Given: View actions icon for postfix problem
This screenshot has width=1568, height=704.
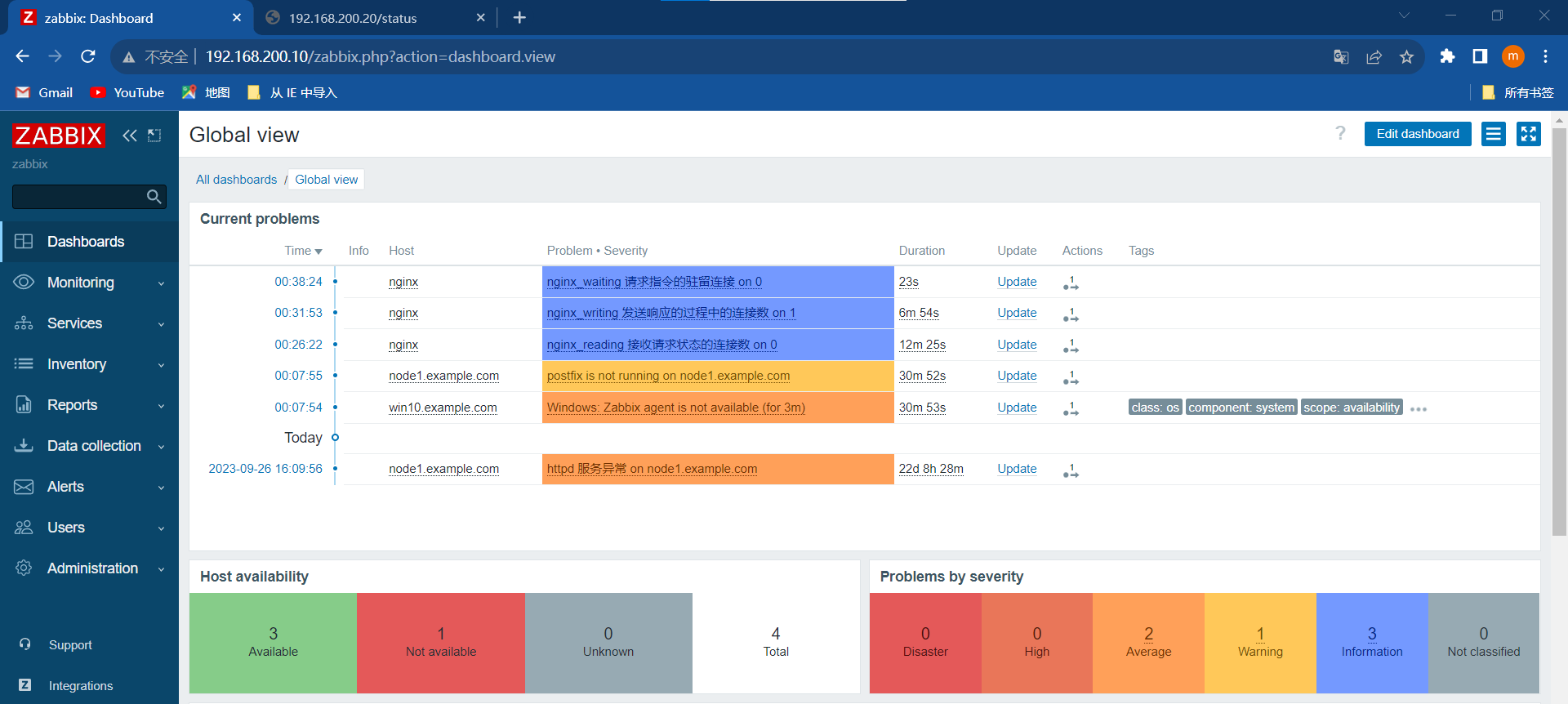Looking at the screenshot, I should click(1071, 377).
